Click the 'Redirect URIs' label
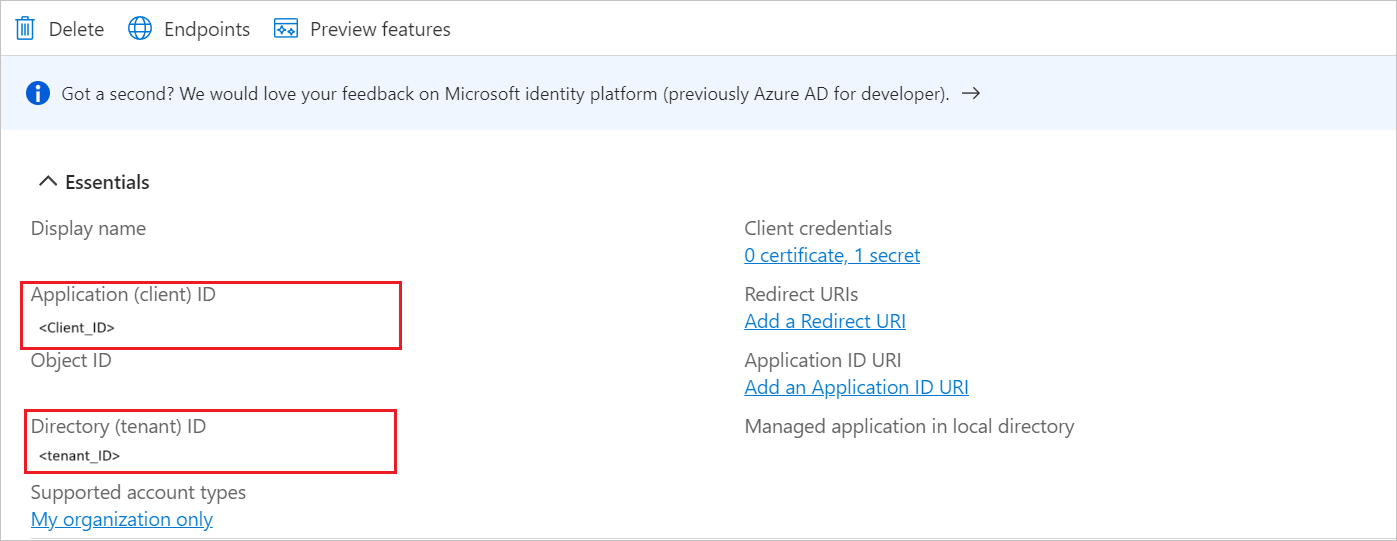This screenshot has height=541, width=1397. point(801,295)
